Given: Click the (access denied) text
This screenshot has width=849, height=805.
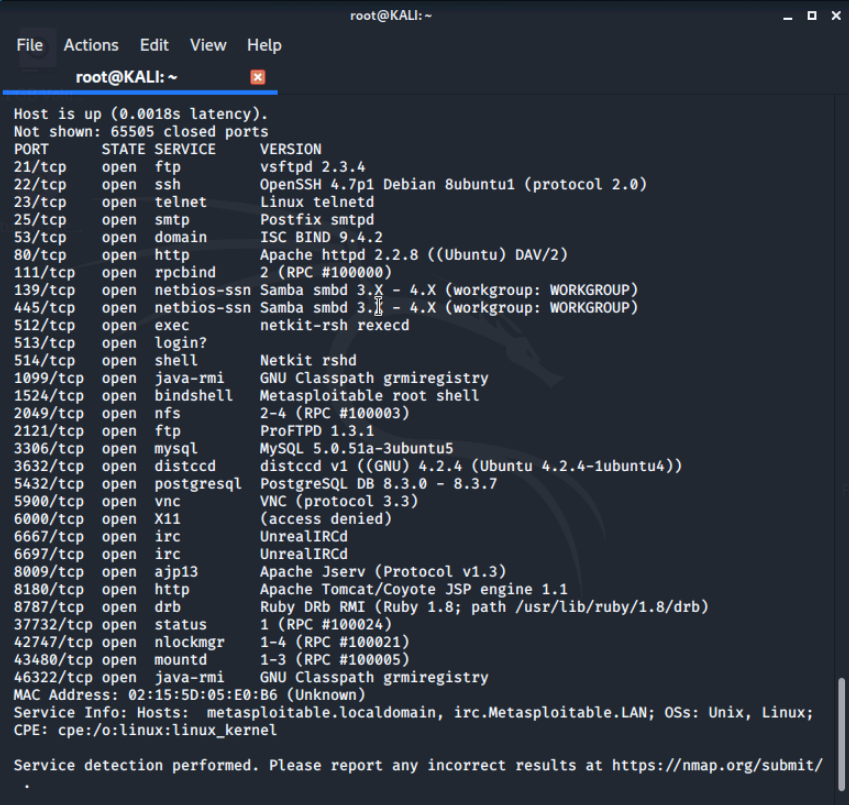Looking at the screenshot, I should [x=325, y=519].
